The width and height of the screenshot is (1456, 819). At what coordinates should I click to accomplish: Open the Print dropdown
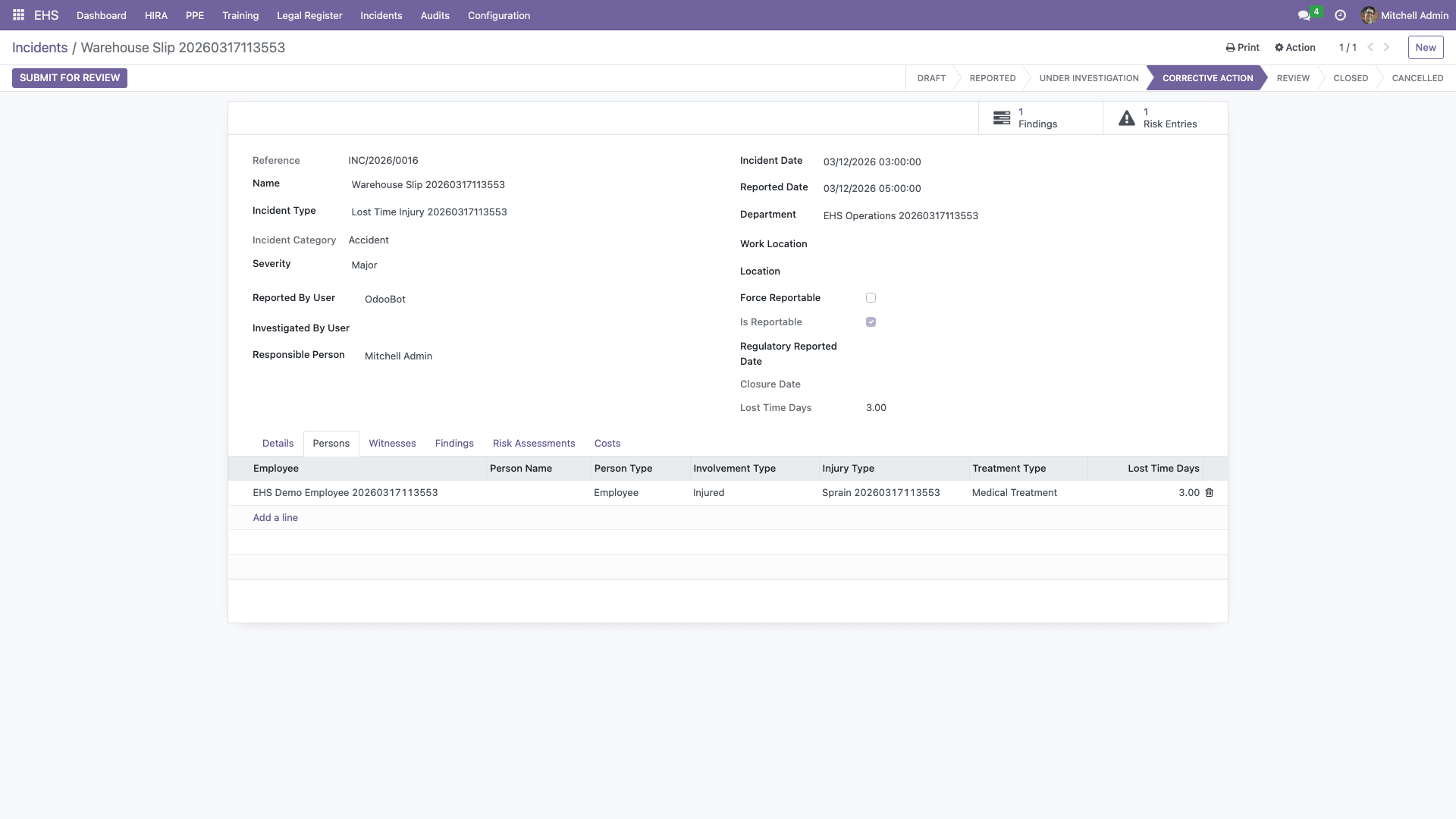click(x=1242, y=47)
